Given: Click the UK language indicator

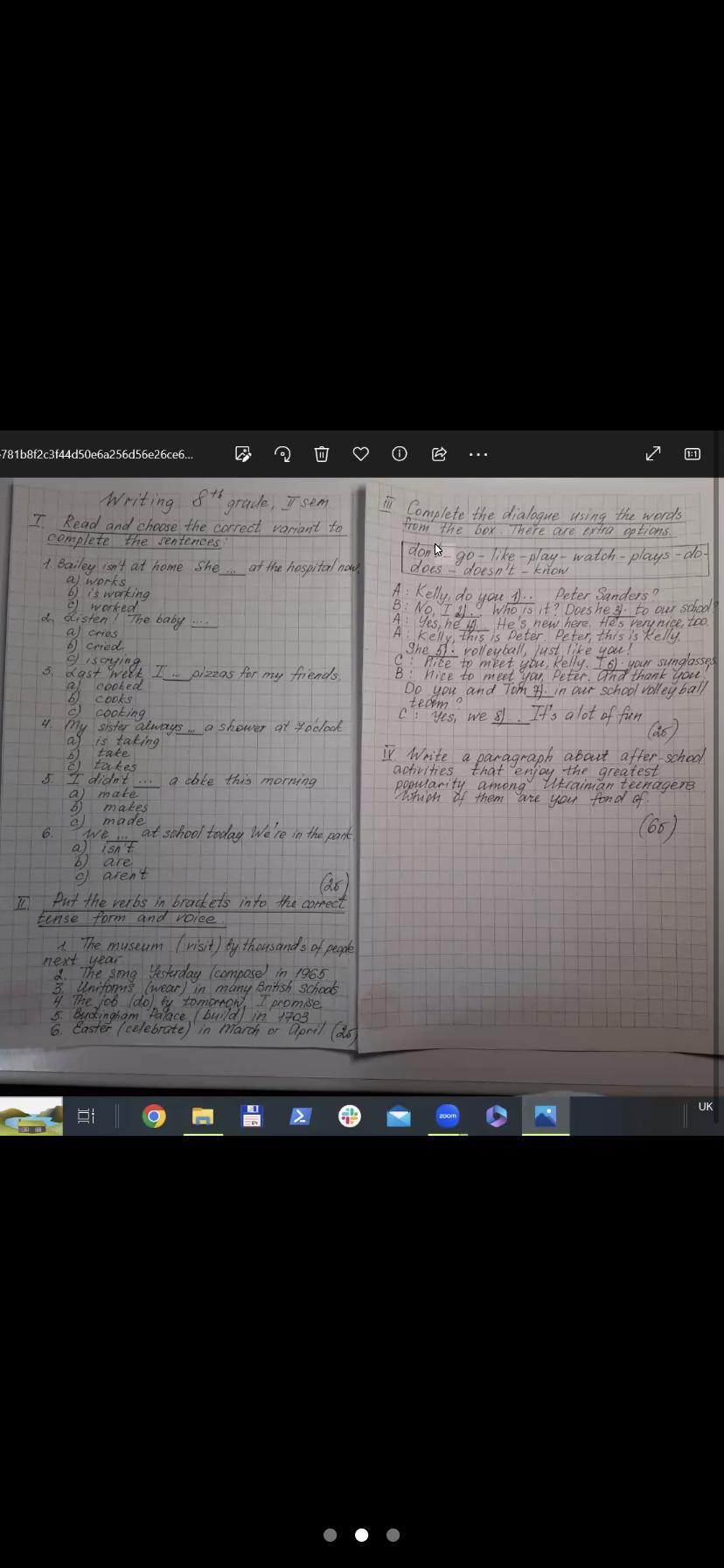Looking at the screenshot, I should [706, 1107].
